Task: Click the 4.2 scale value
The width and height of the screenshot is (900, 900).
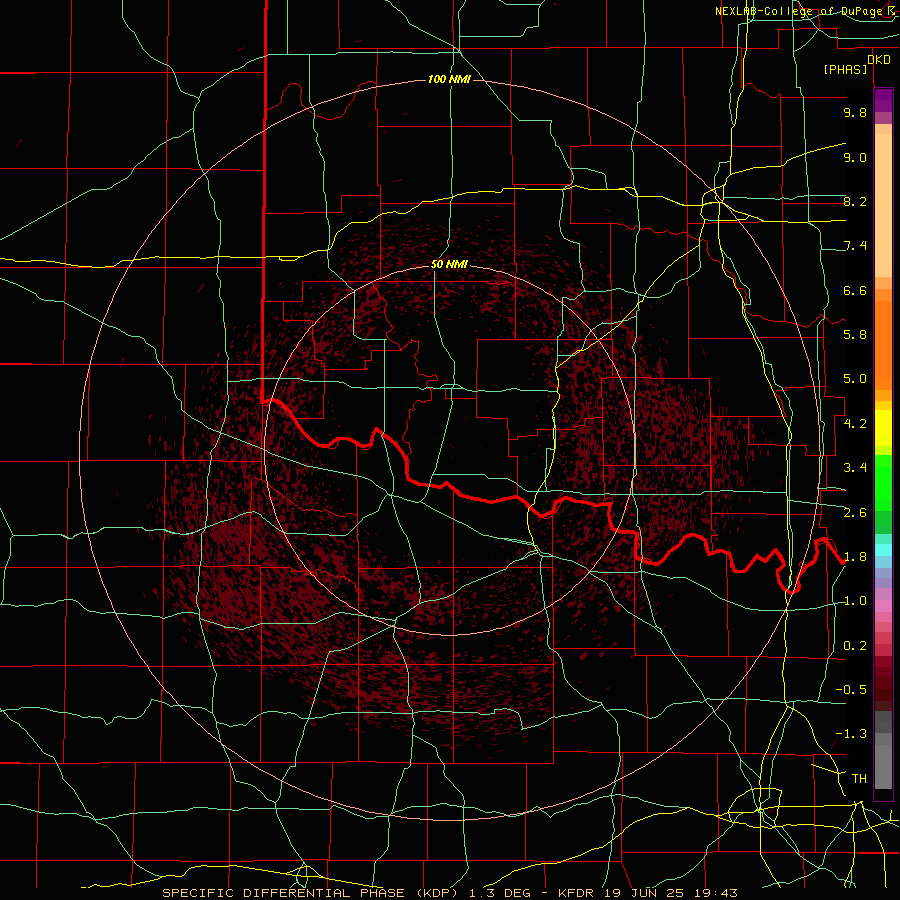Action: coord(855,424)
